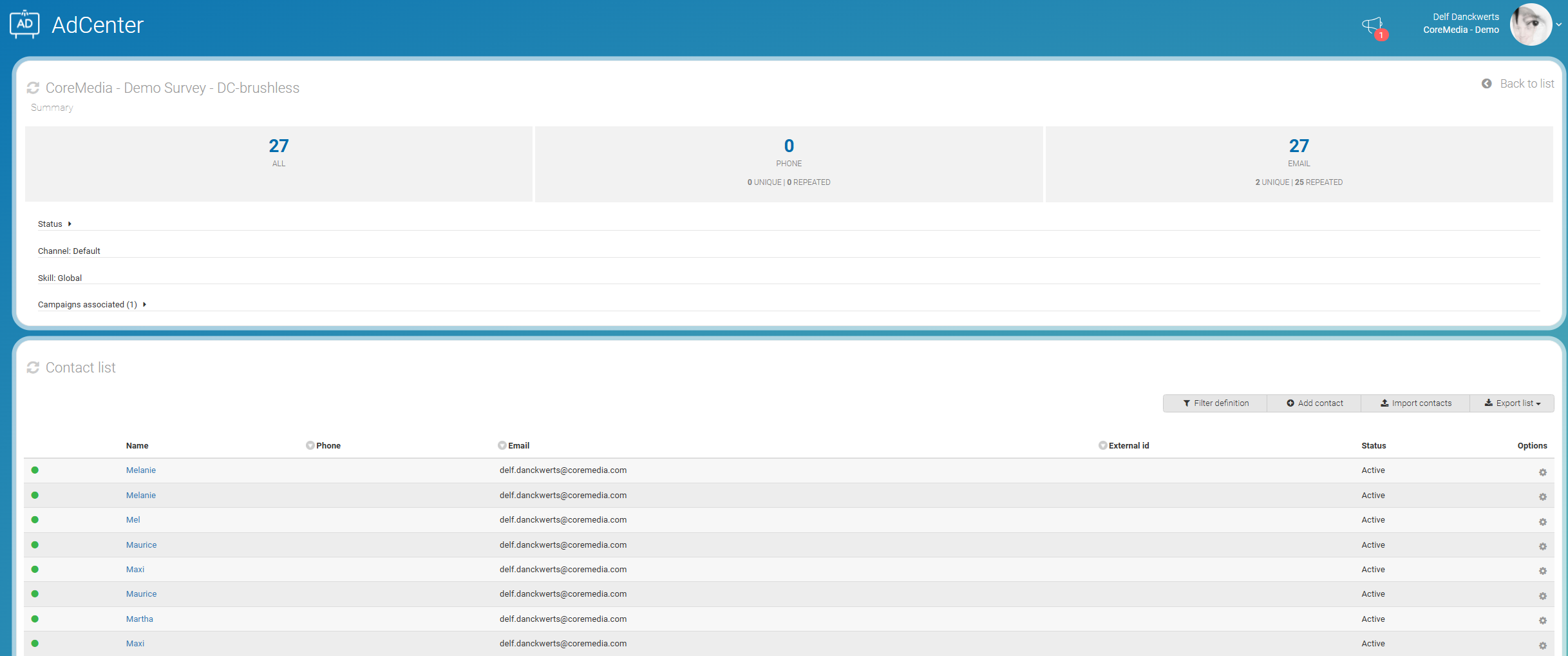Click the Email column sort icon
The image size is (1568, 656).
(502, 445)
